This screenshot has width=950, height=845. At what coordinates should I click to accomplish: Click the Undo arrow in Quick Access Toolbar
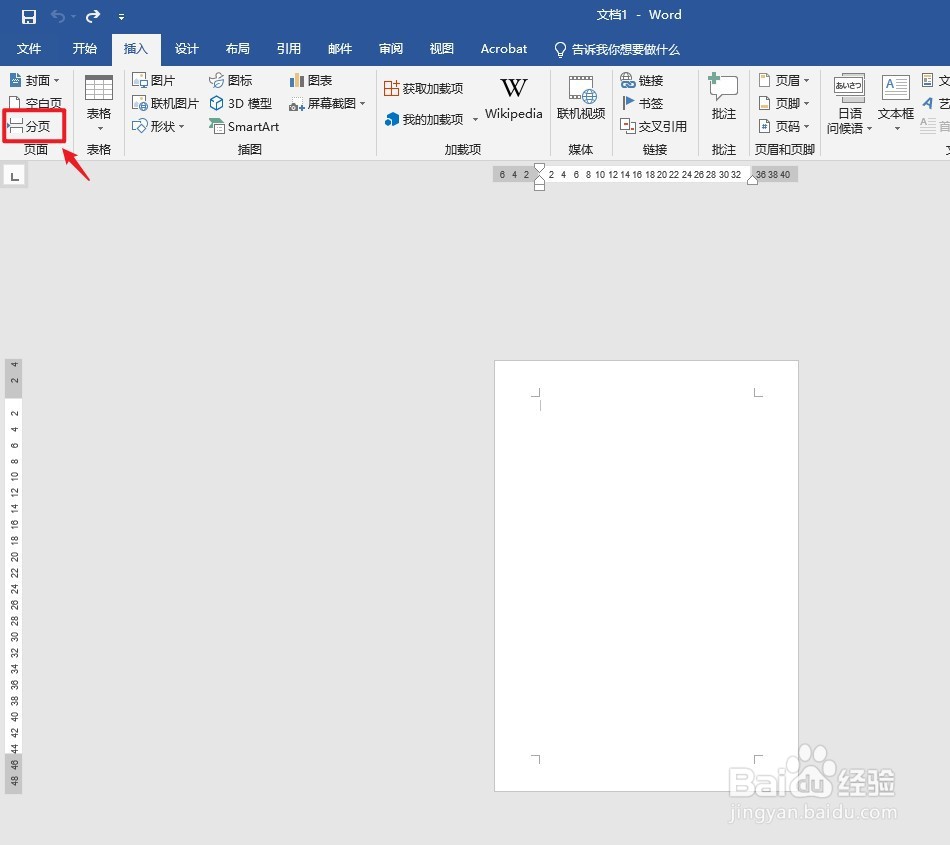[x=58, y=15]
